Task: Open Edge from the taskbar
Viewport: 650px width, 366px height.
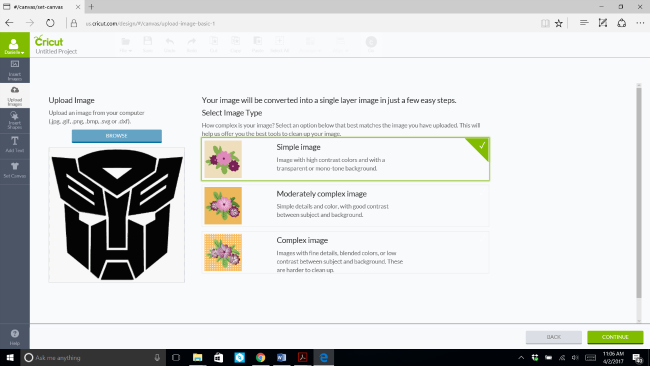Action: (324, 357)
